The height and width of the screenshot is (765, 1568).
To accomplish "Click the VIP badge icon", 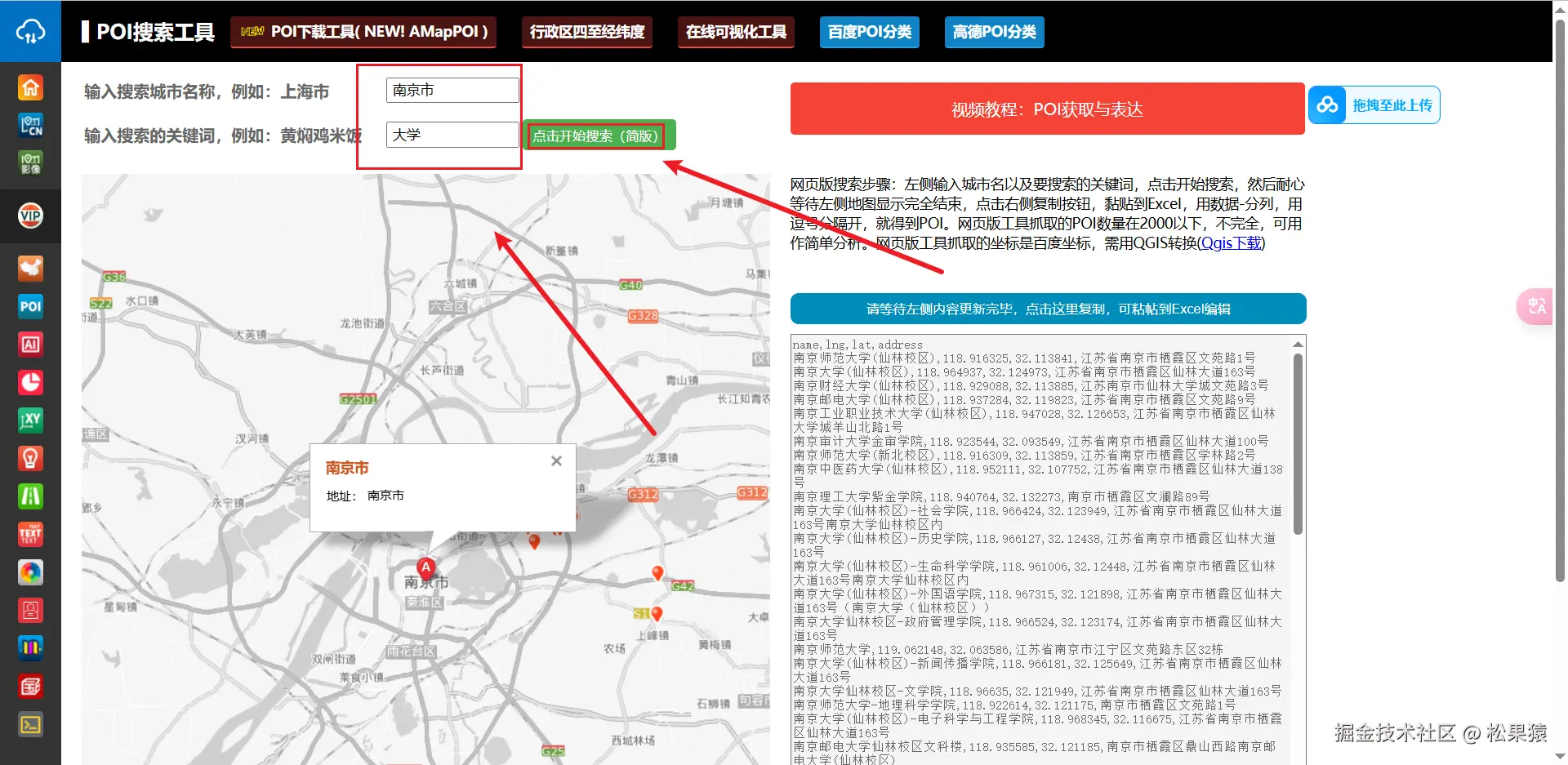I will [30, 216].
